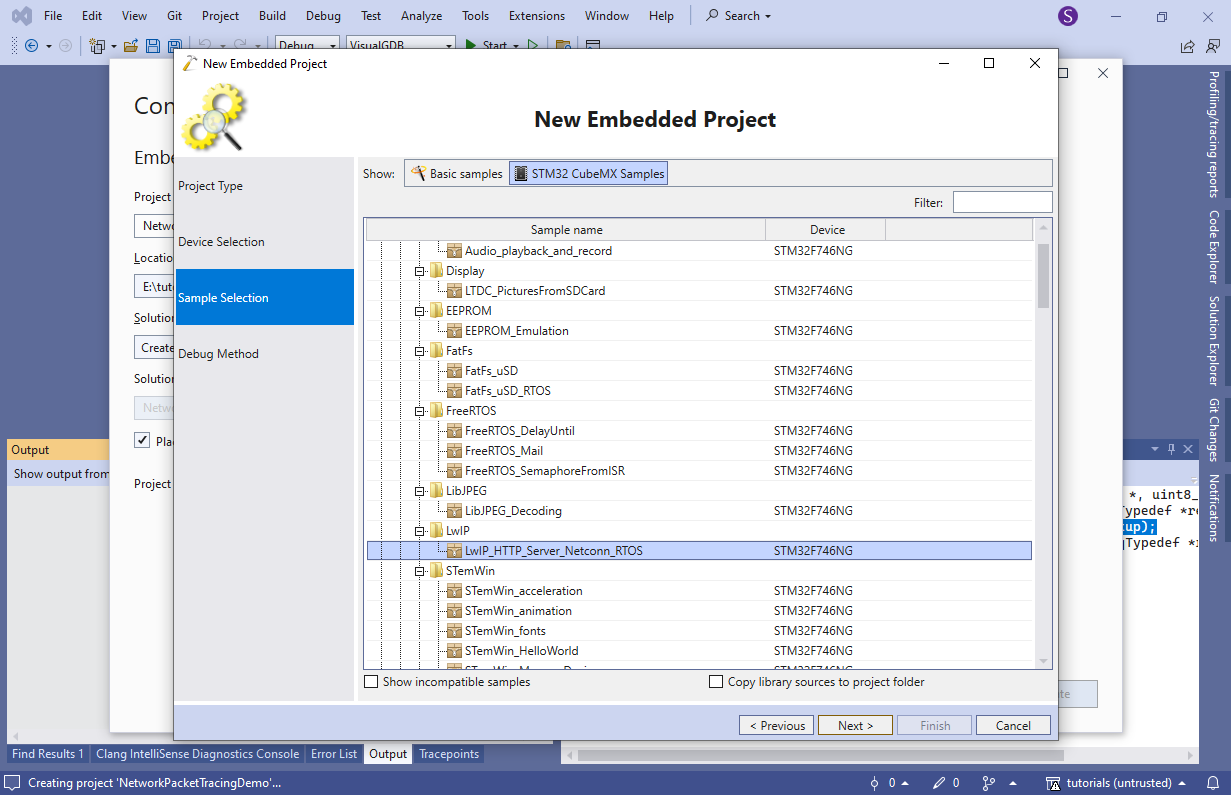Select the STemWin_HelloWorld sample row

699,651
